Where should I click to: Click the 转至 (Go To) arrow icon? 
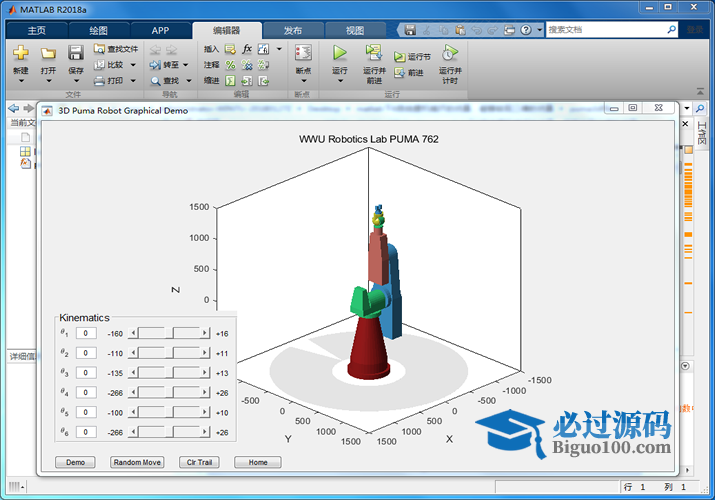click(x=155, y=65)
